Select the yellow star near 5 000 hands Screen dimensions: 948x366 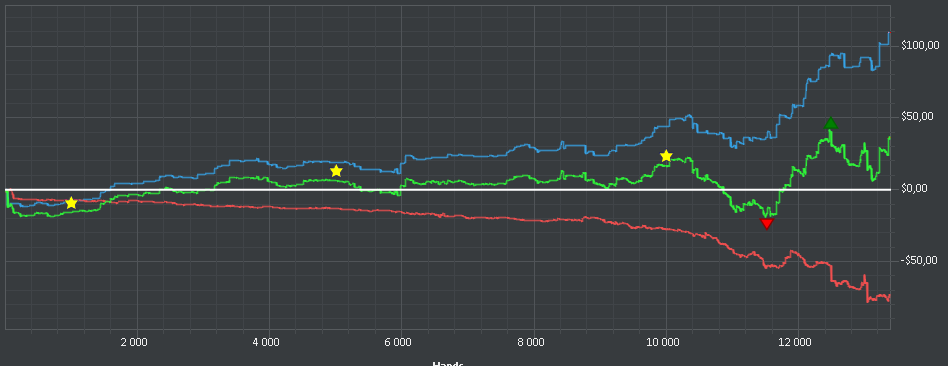click(336, 171)
